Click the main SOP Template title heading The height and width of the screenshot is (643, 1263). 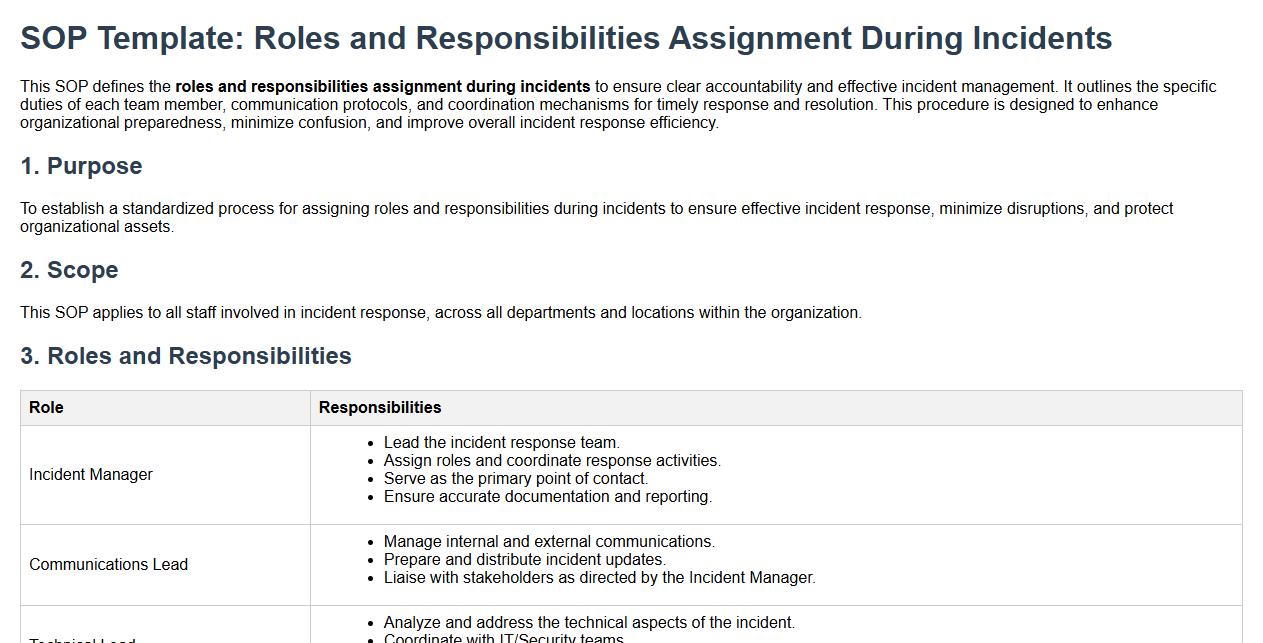pos(566,38)
